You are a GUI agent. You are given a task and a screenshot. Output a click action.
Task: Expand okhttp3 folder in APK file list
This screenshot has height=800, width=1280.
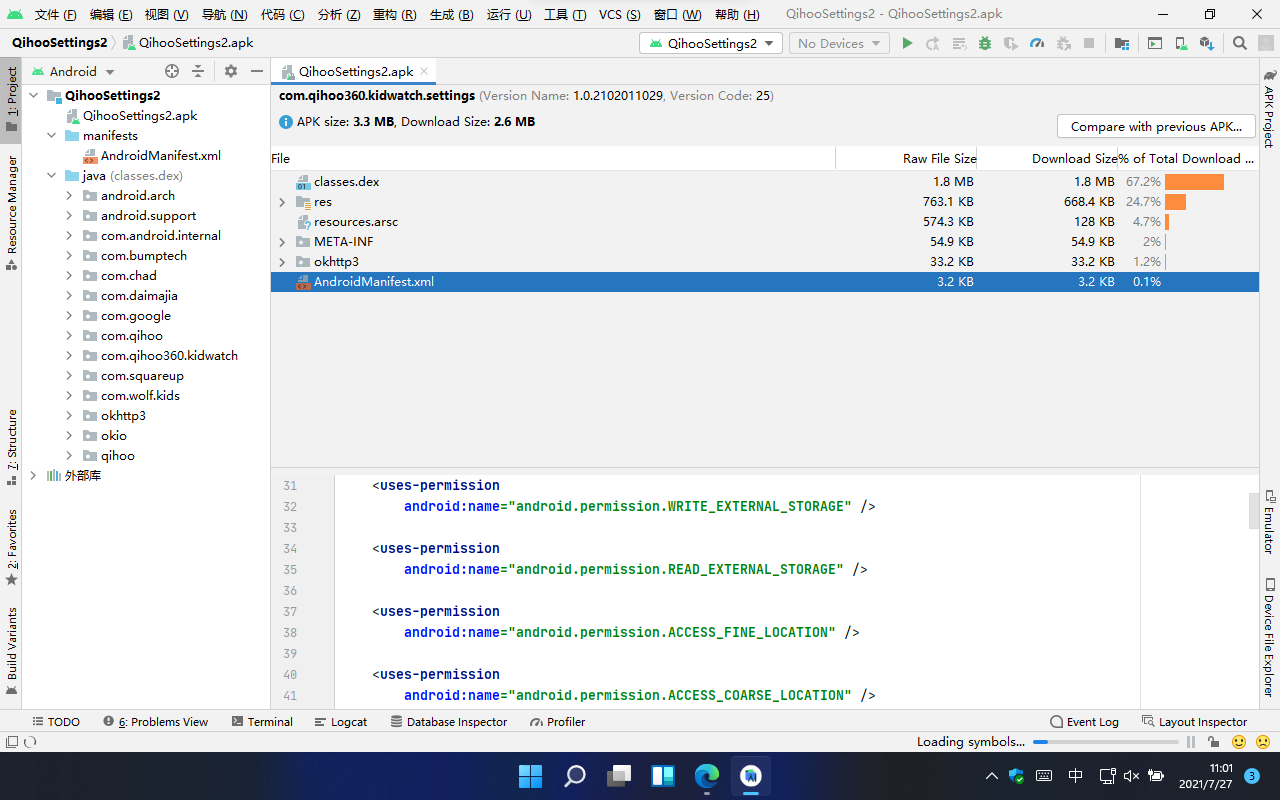[282, 262]
